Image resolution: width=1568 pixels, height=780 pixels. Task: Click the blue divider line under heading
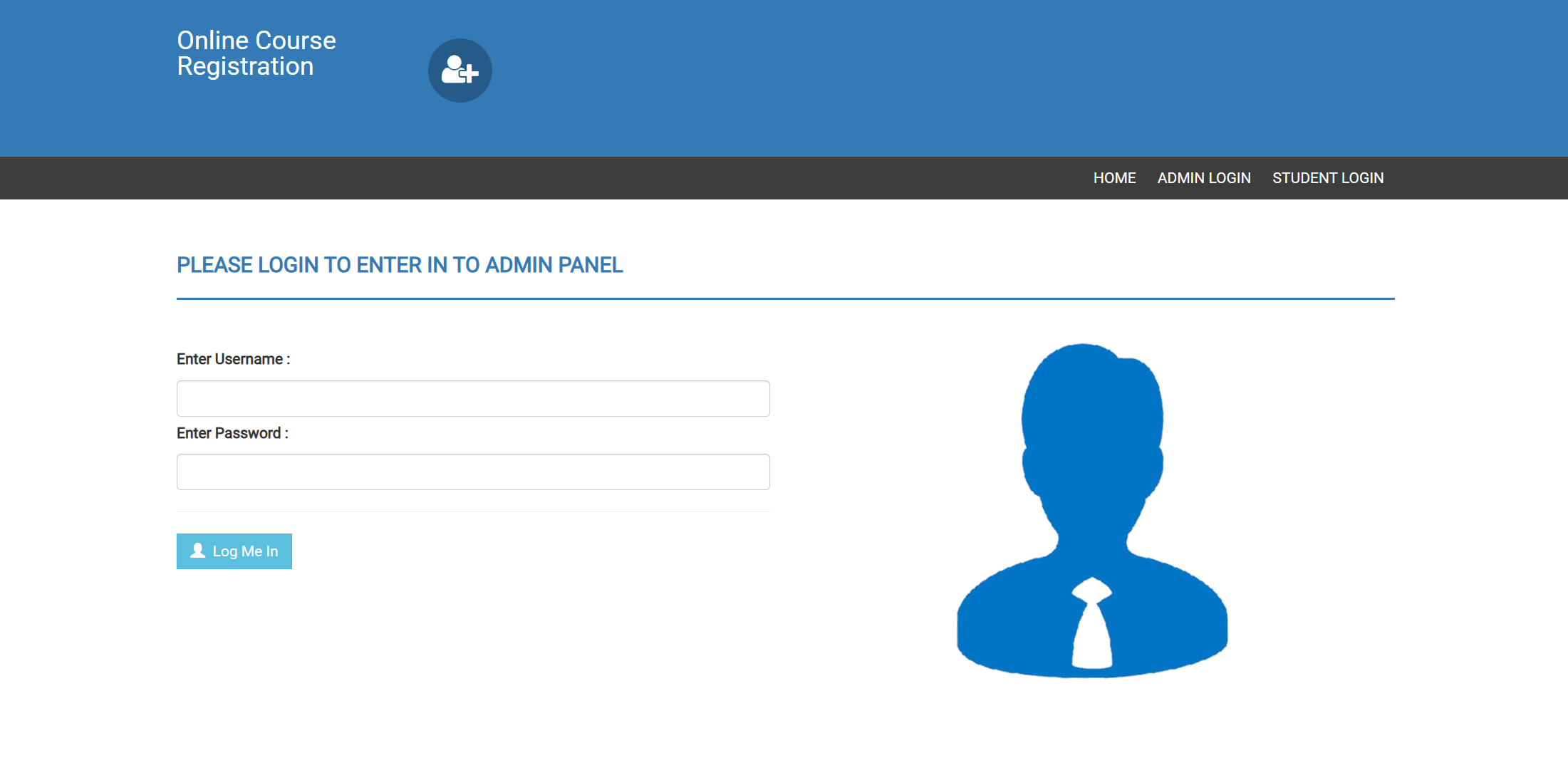785,298
